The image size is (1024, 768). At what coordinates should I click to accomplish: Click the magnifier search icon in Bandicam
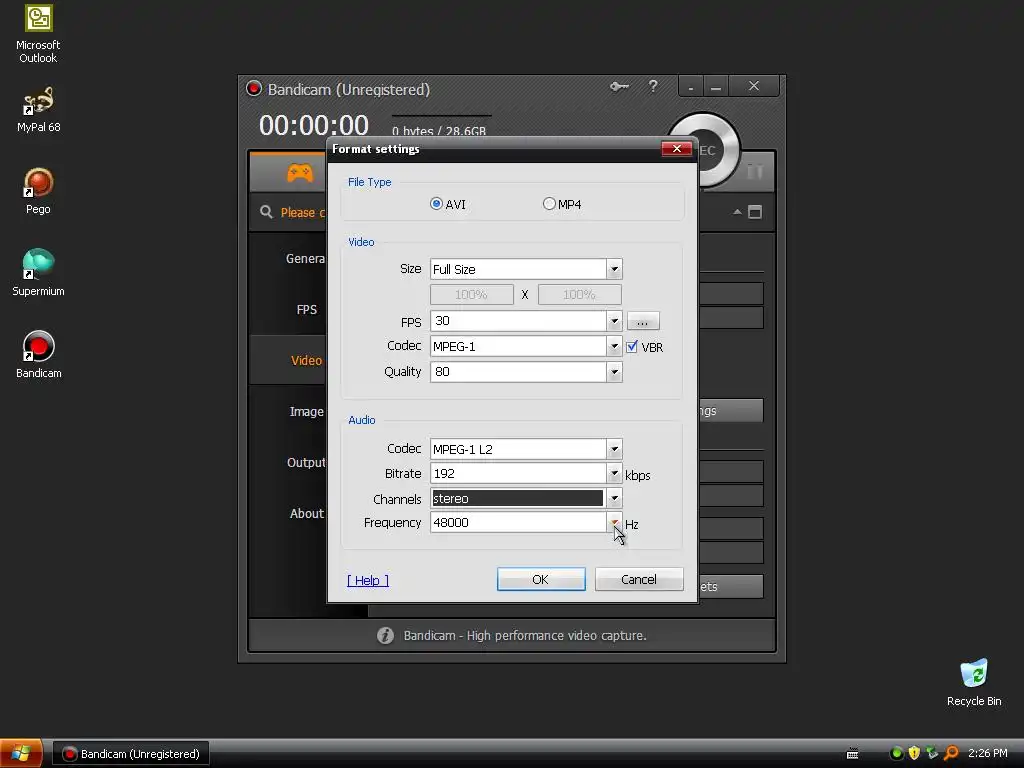click(x=266, y=212)
